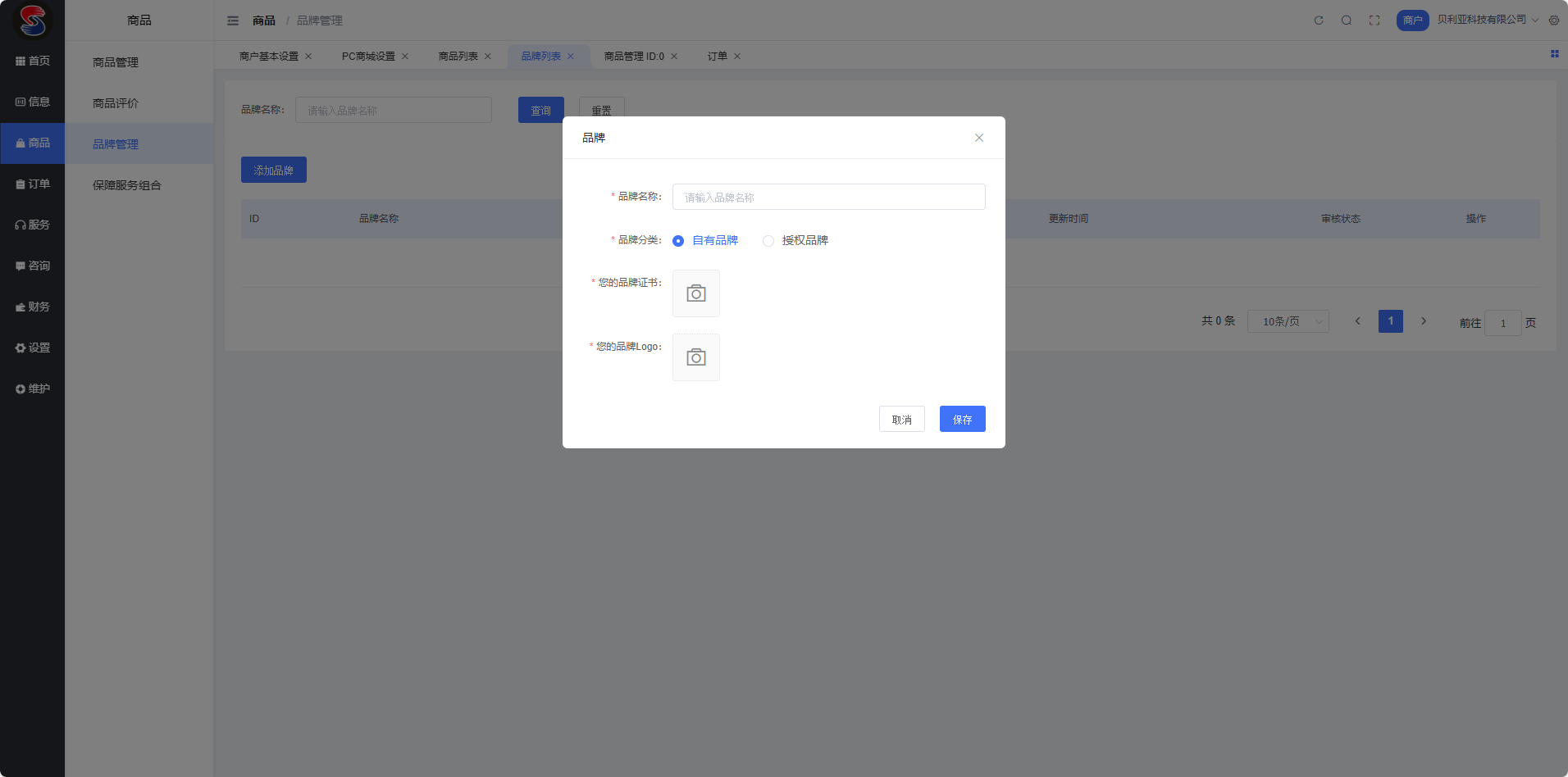
Task: Click the 品牌名称 input field in dialog
Action: (x=828, y=198)
